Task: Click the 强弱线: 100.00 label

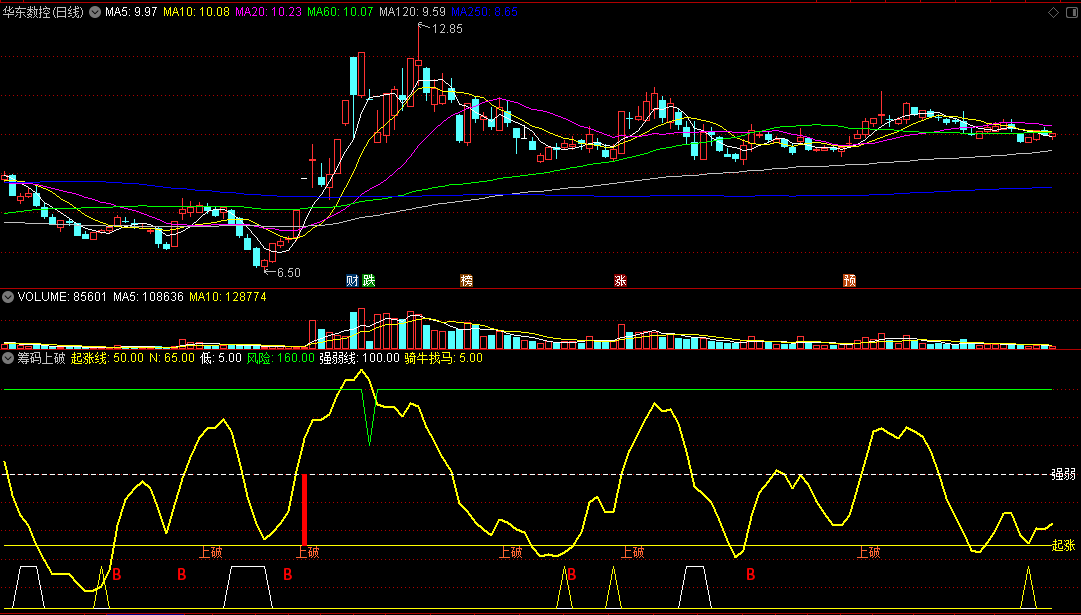Action: point(358,358)
